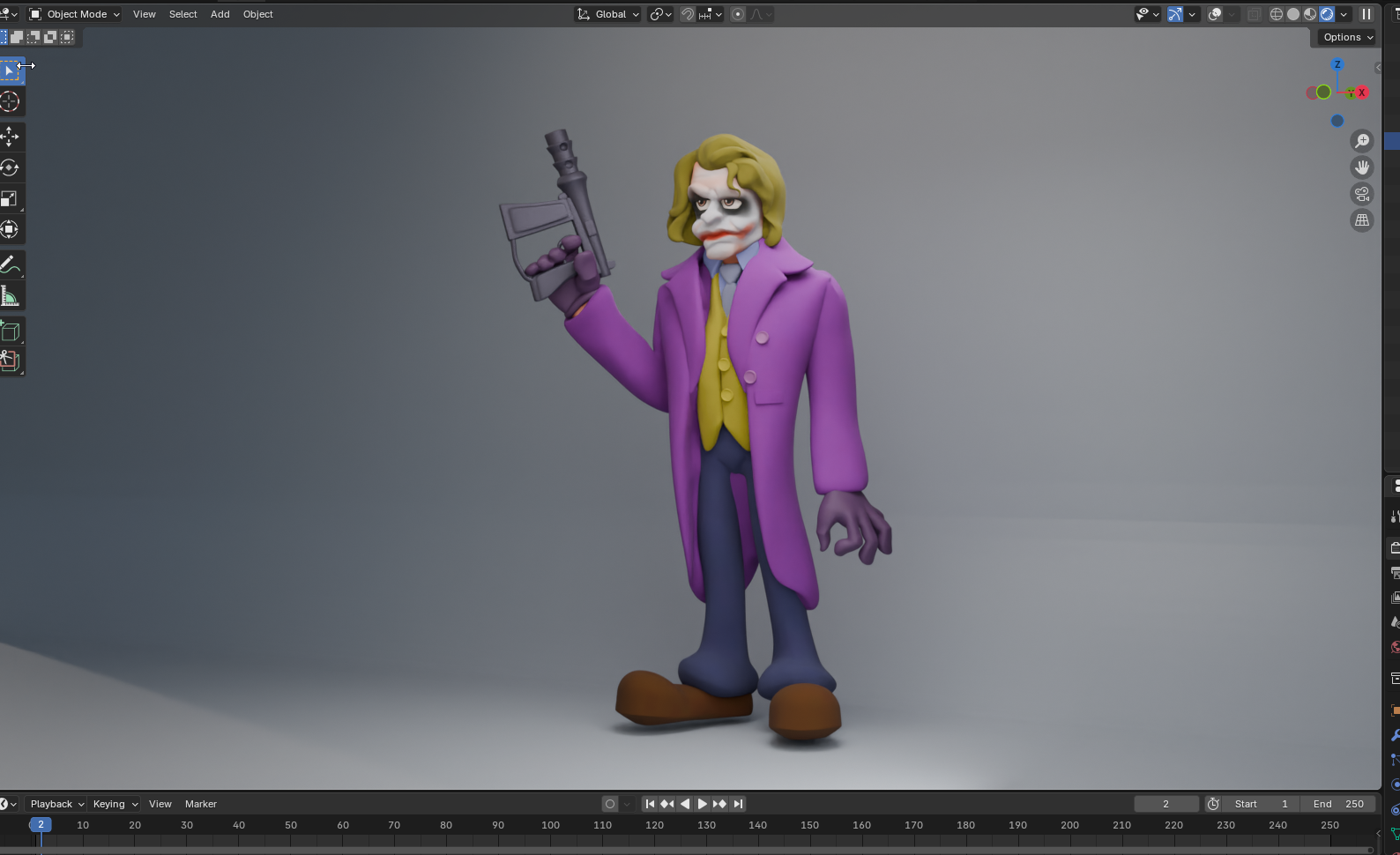Toggle show gizmo button
The image size is (1400, 855).
tap(1175, 14)
